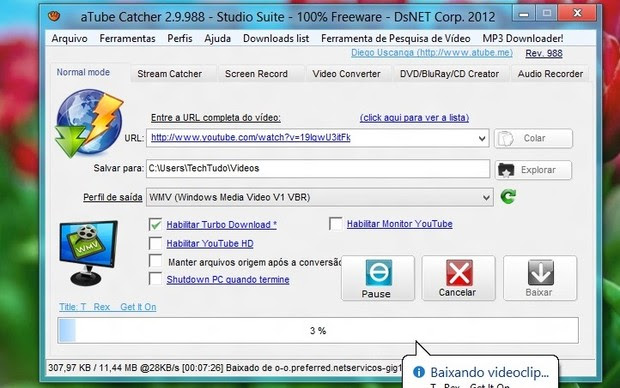Viewport: 620px width, 388px height.
Task: Click the Baixar download button
Action: [540, 278]
